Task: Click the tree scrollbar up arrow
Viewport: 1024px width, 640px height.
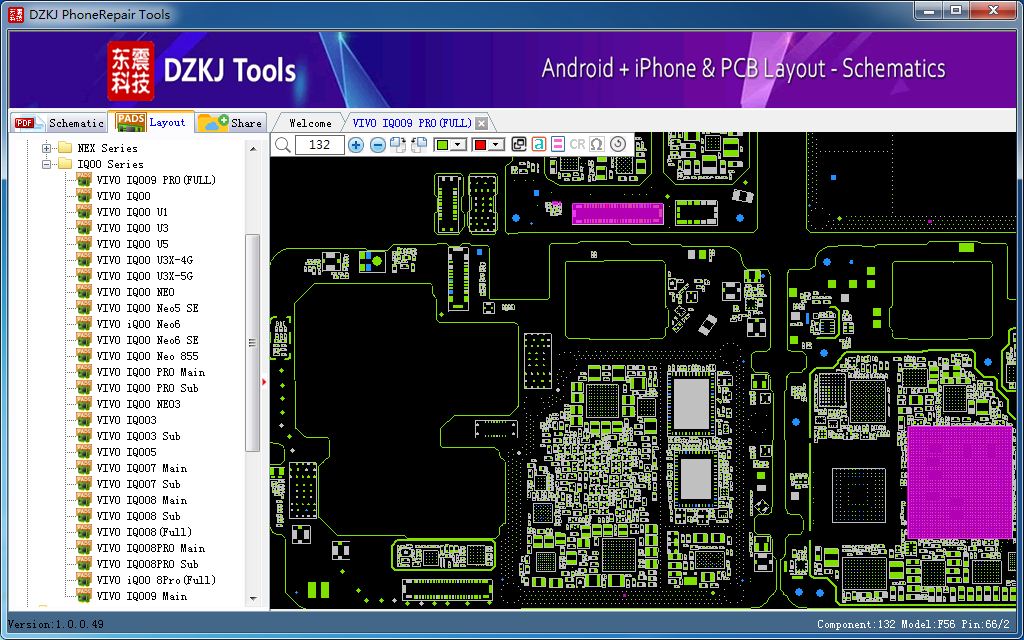Action: coord(253,149)
